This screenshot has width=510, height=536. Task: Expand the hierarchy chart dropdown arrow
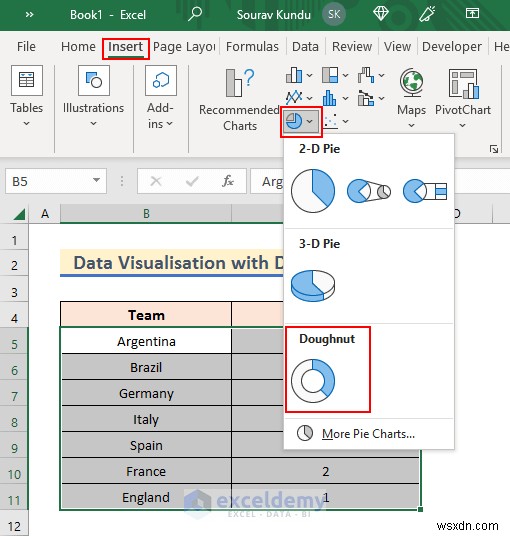click(346, 75)
